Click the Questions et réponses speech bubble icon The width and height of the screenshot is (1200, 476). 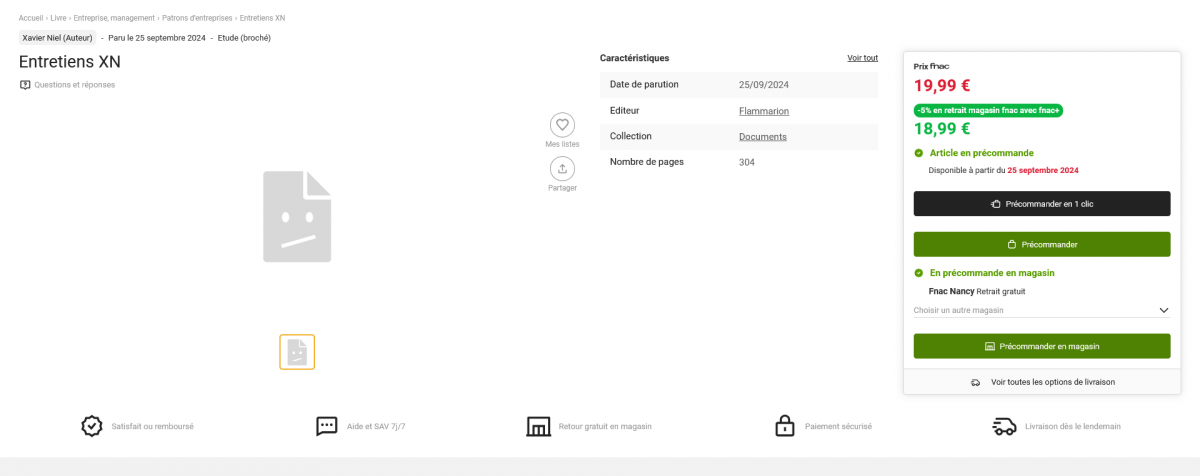[x=25, y=85]
